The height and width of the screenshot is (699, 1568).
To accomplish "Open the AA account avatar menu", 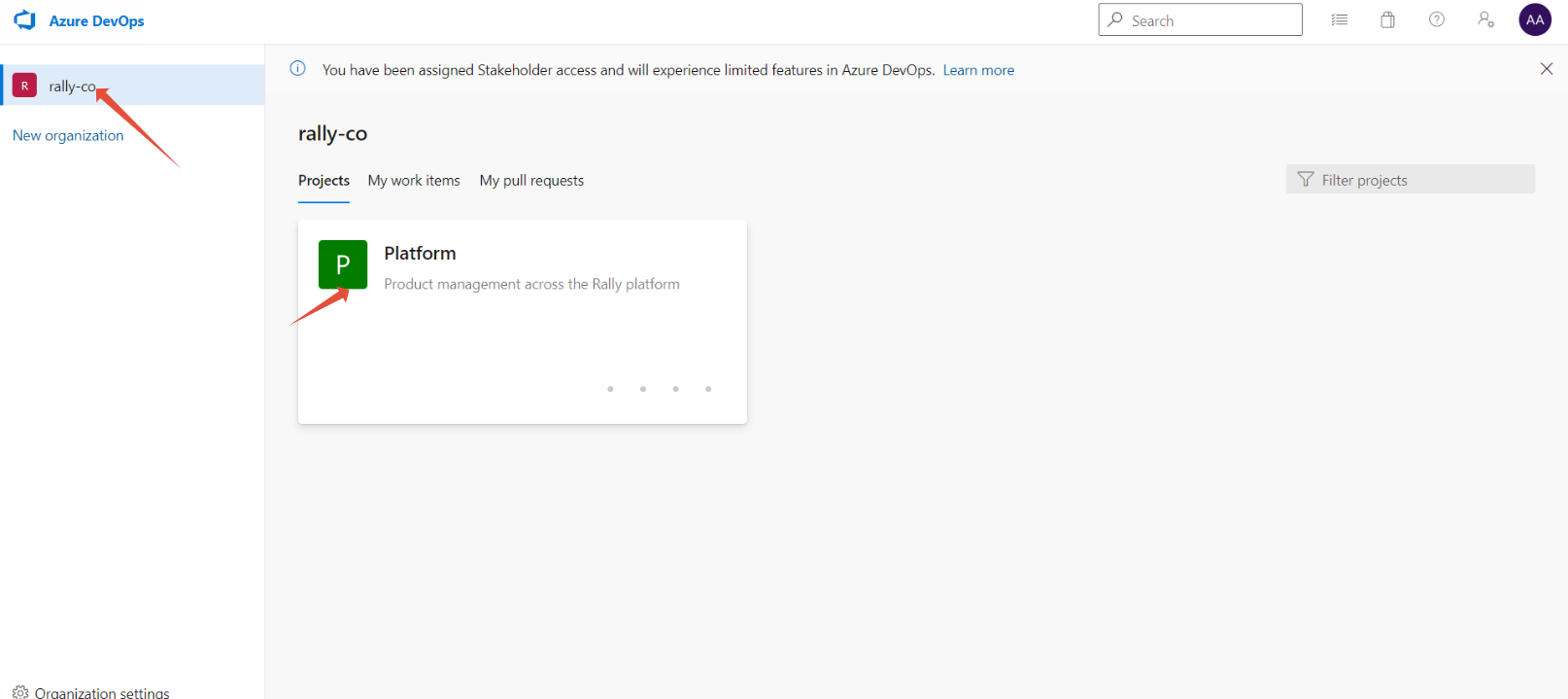I will click(1535, 19).
